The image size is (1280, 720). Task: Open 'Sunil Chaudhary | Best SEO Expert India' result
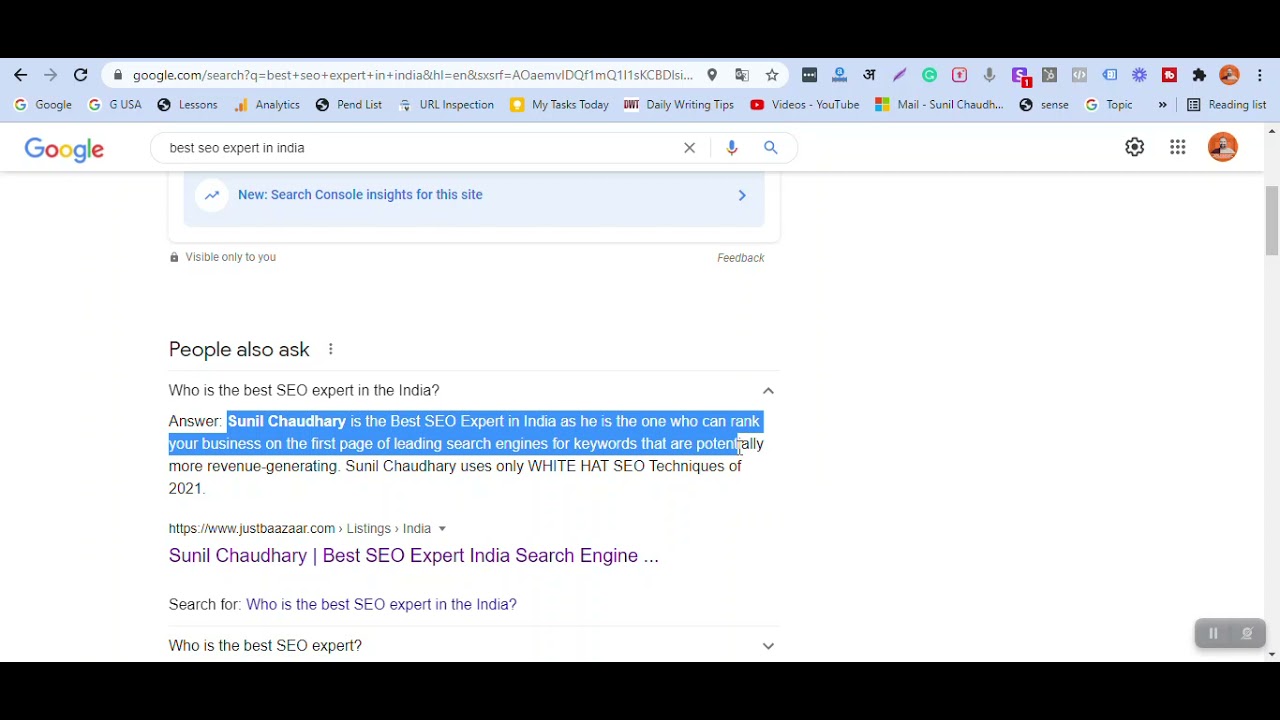coord(414,556)
